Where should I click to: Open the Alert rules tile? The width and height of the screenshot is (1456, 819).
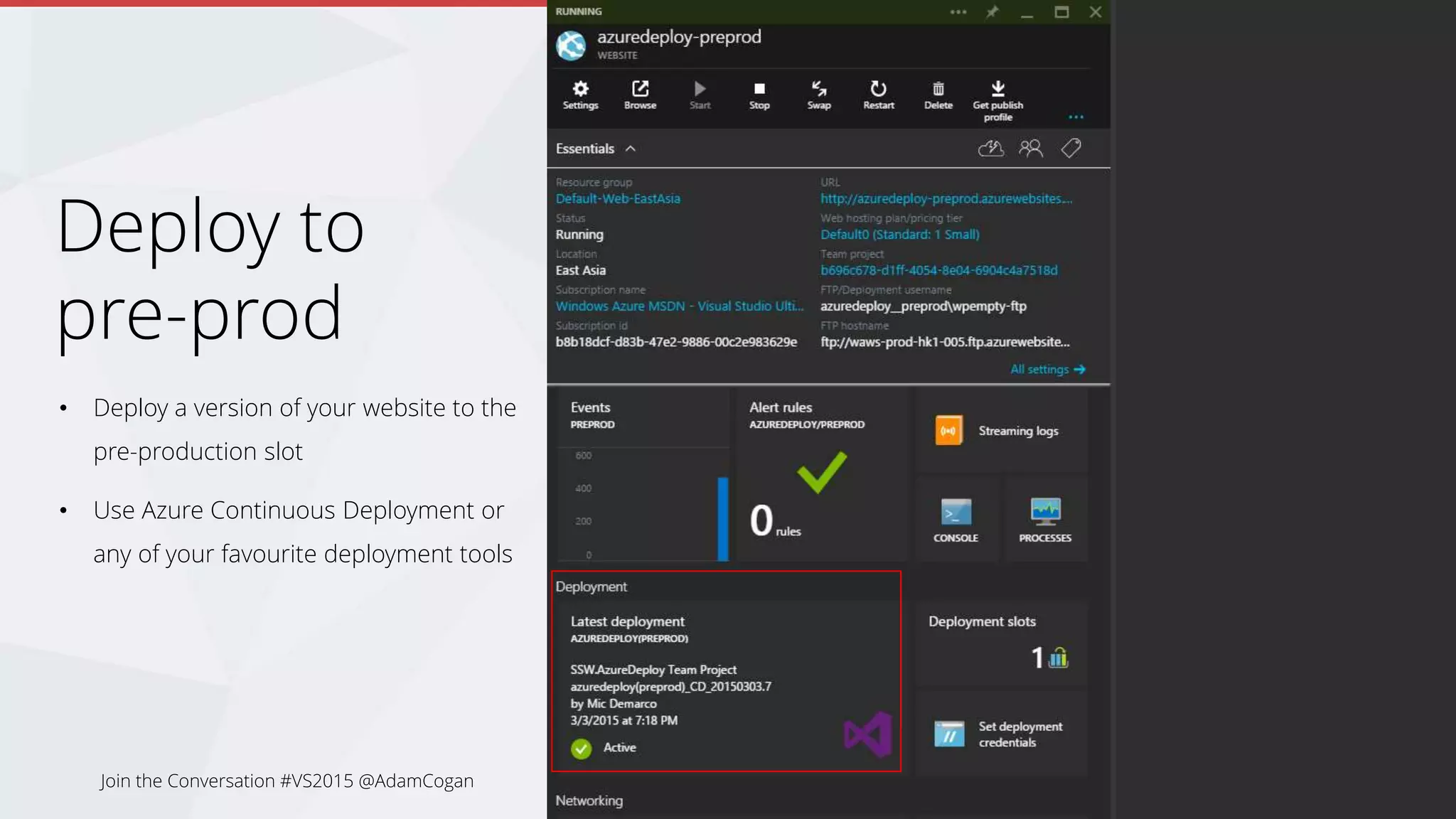[x=821, y=475]
